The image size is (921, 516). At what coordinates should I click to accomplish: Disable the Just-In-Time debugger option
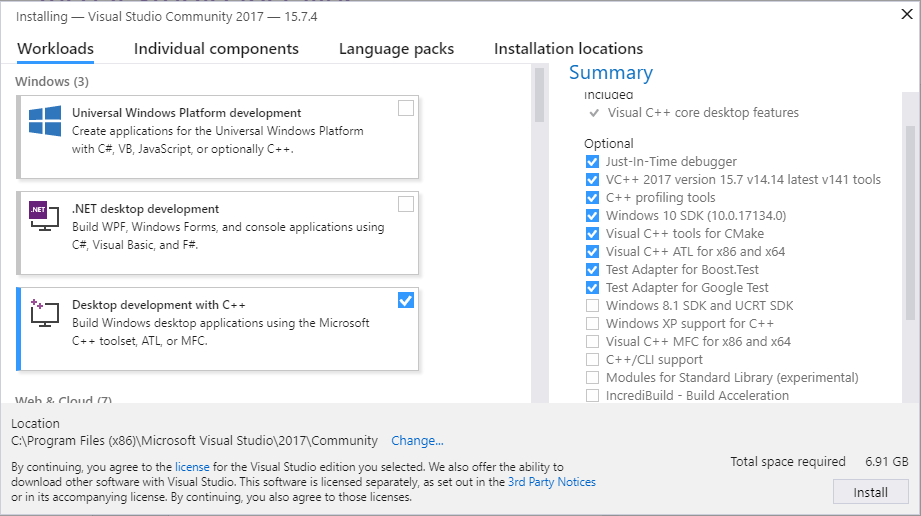click(x=593, y=162)
